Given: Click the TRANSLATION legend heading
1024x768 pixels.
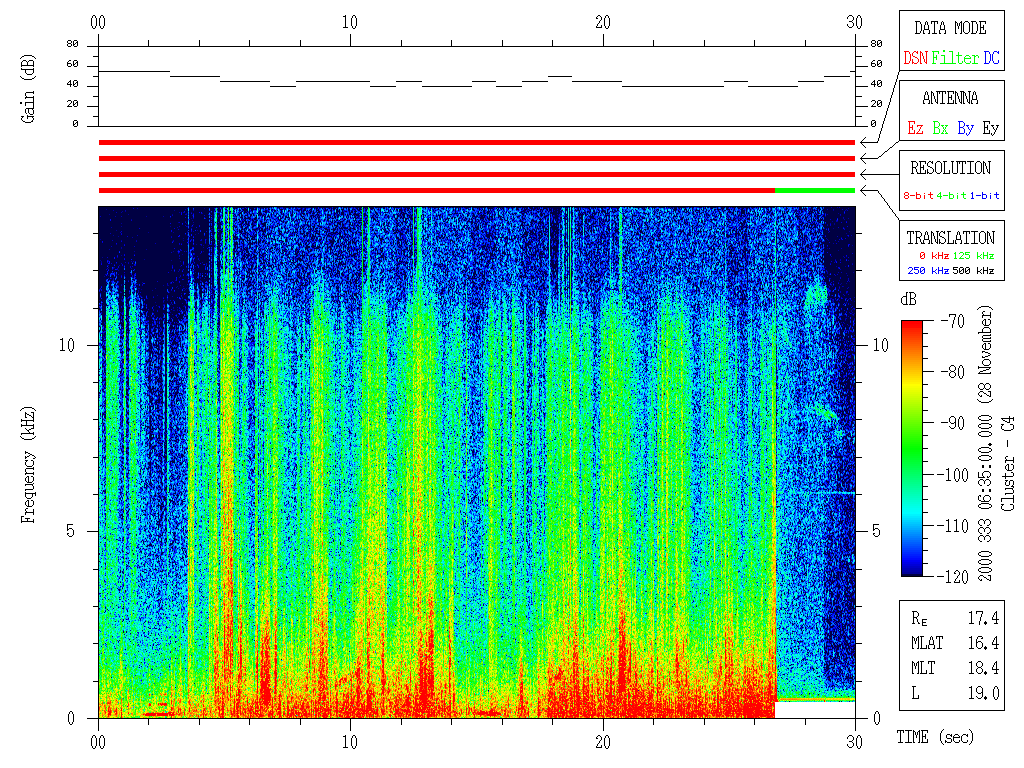Looking at the screenshot, I should pyautogui.click(x=950, y=238).
